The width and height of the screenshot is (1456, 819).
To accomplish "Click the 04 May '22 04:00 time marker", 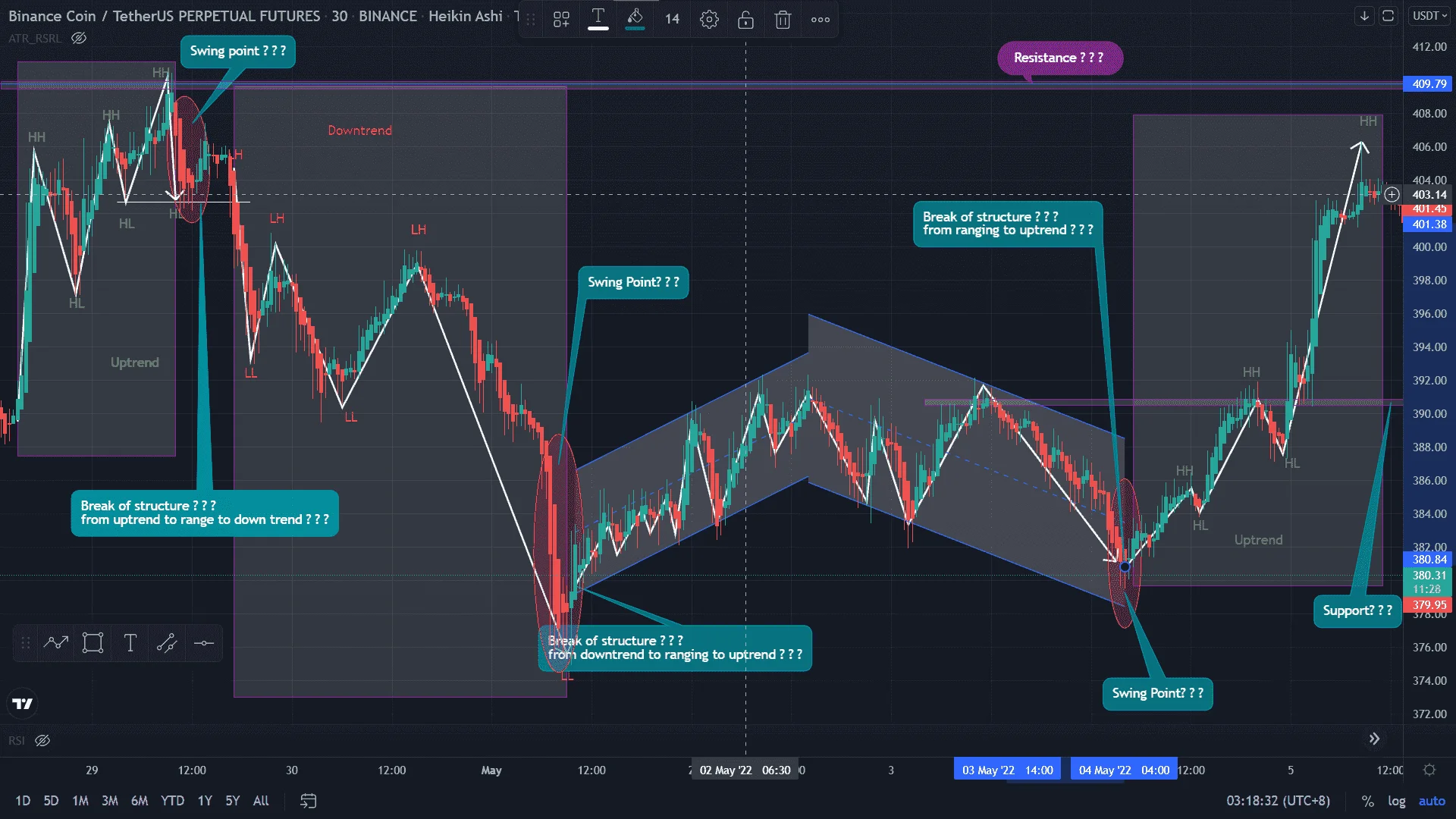I will (1124, 770).
